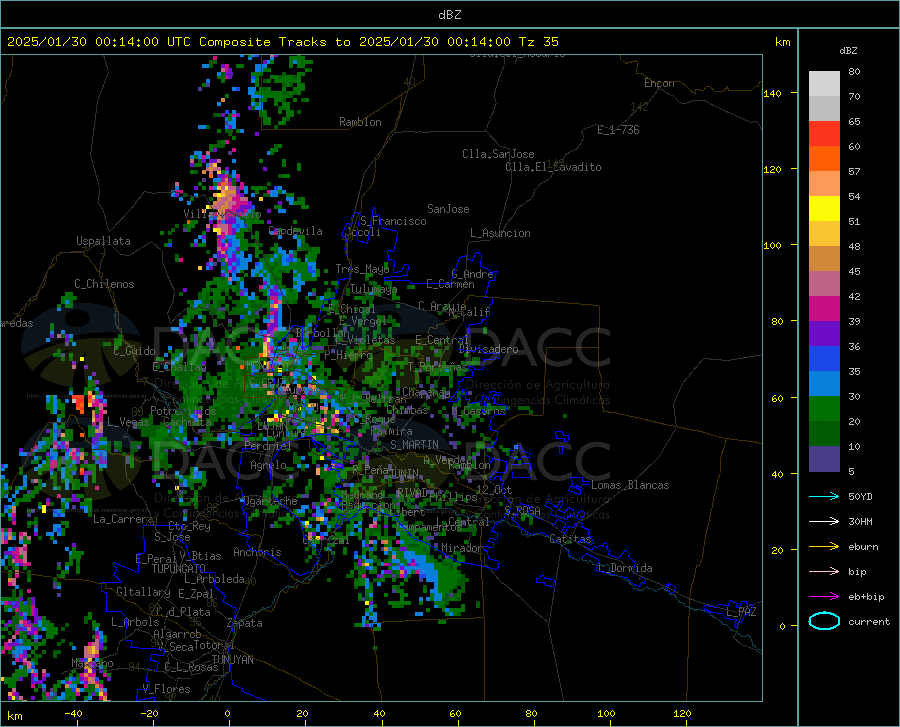Click the Lomas_Blancas map label
The width and height of the screenshot is (900, 727).
[630, 485]
